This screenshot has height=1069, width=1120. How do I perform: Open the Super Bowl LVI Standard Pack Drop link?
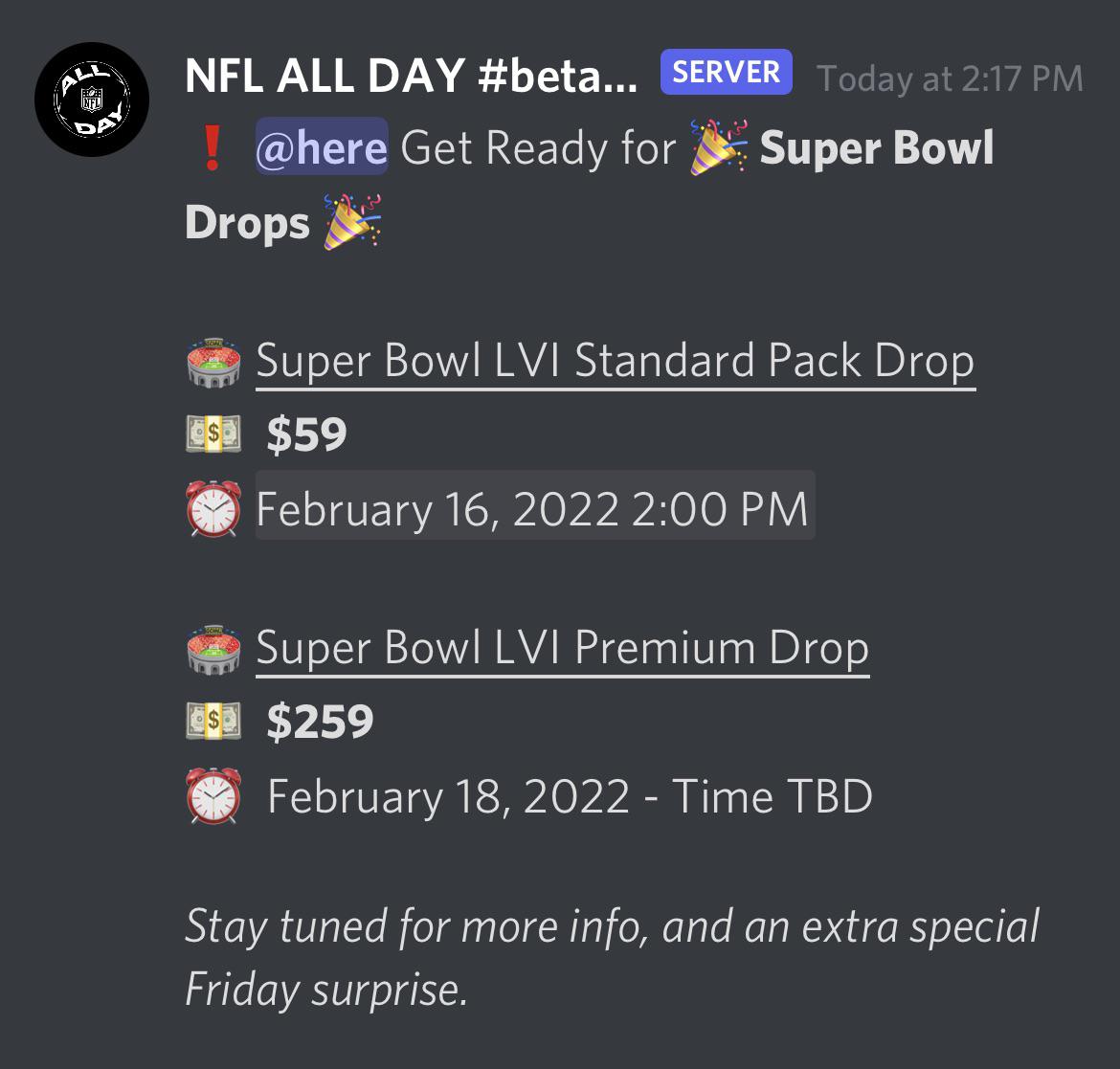coord(615,361)
